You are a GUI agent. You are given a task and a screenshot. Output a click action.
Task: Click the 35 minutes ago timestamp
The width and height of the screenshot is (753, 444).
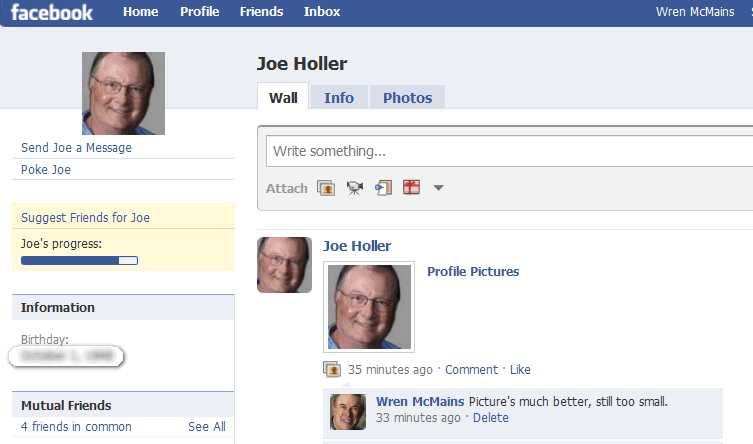coord(390,370)
